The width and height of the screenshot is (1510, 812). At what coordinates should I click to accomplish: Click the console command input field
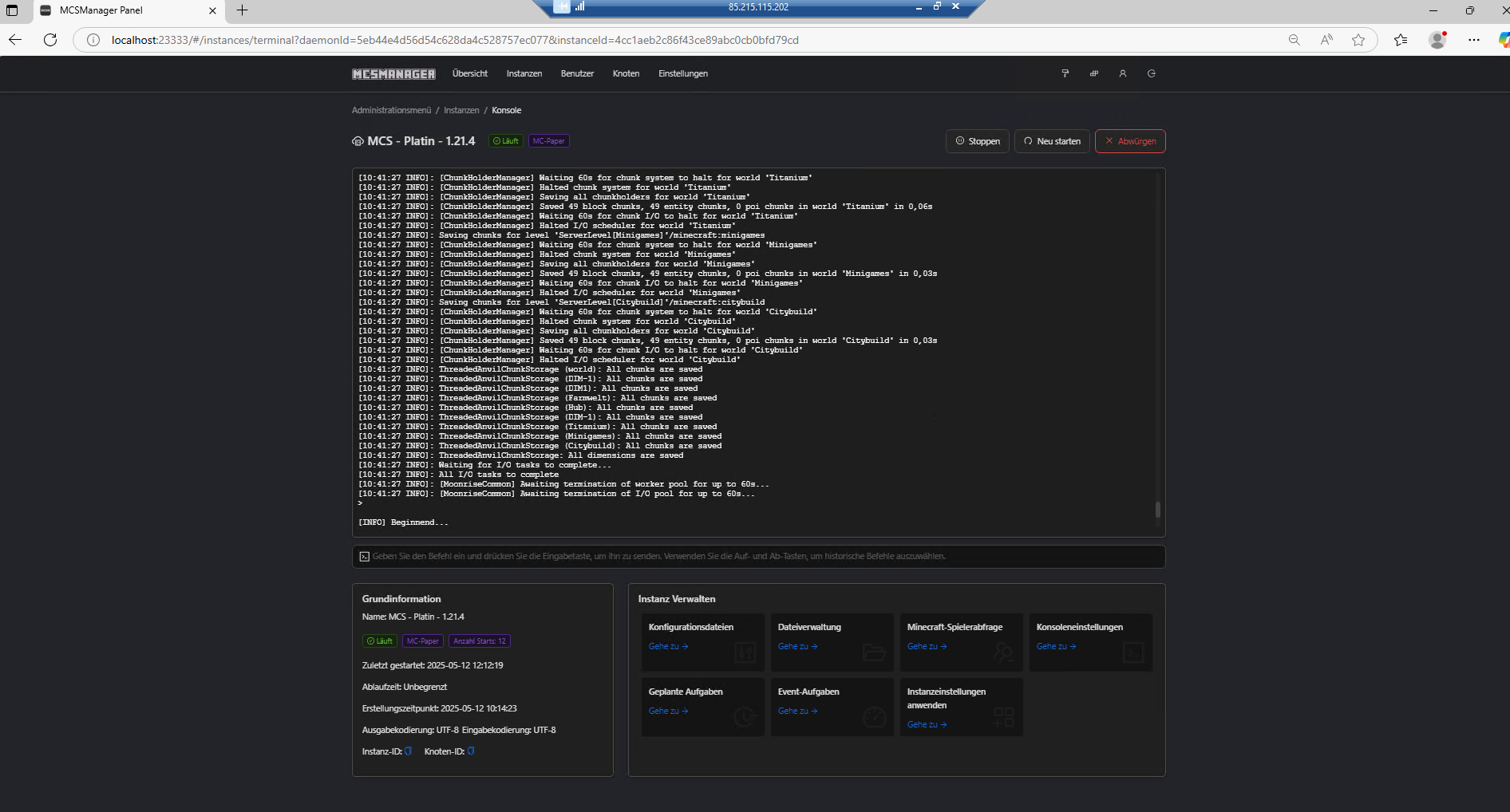click(x=758, y=556)
